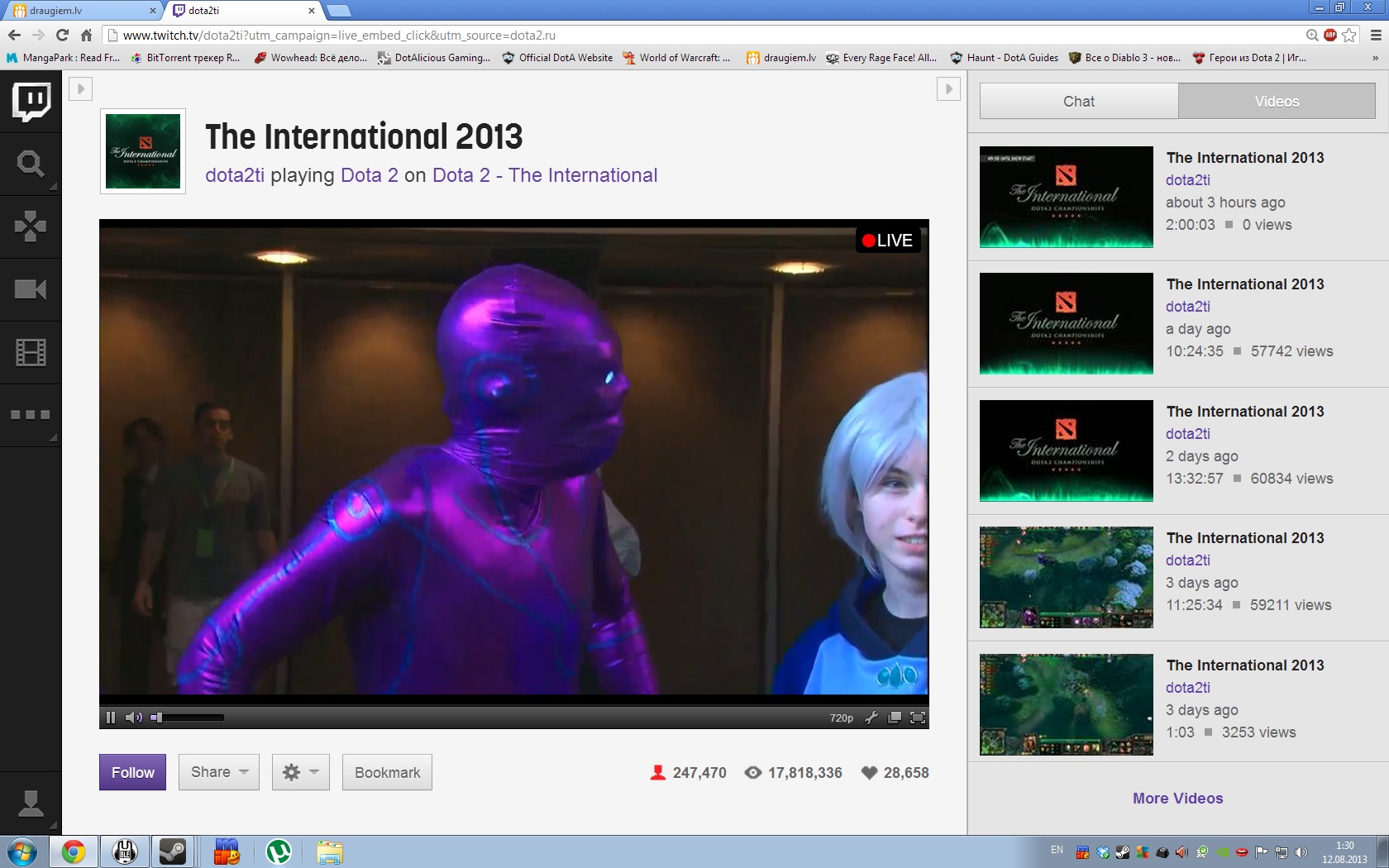
Task: Open the 13:32:57 video thumbnail
Action: [x=1066, y=451]
